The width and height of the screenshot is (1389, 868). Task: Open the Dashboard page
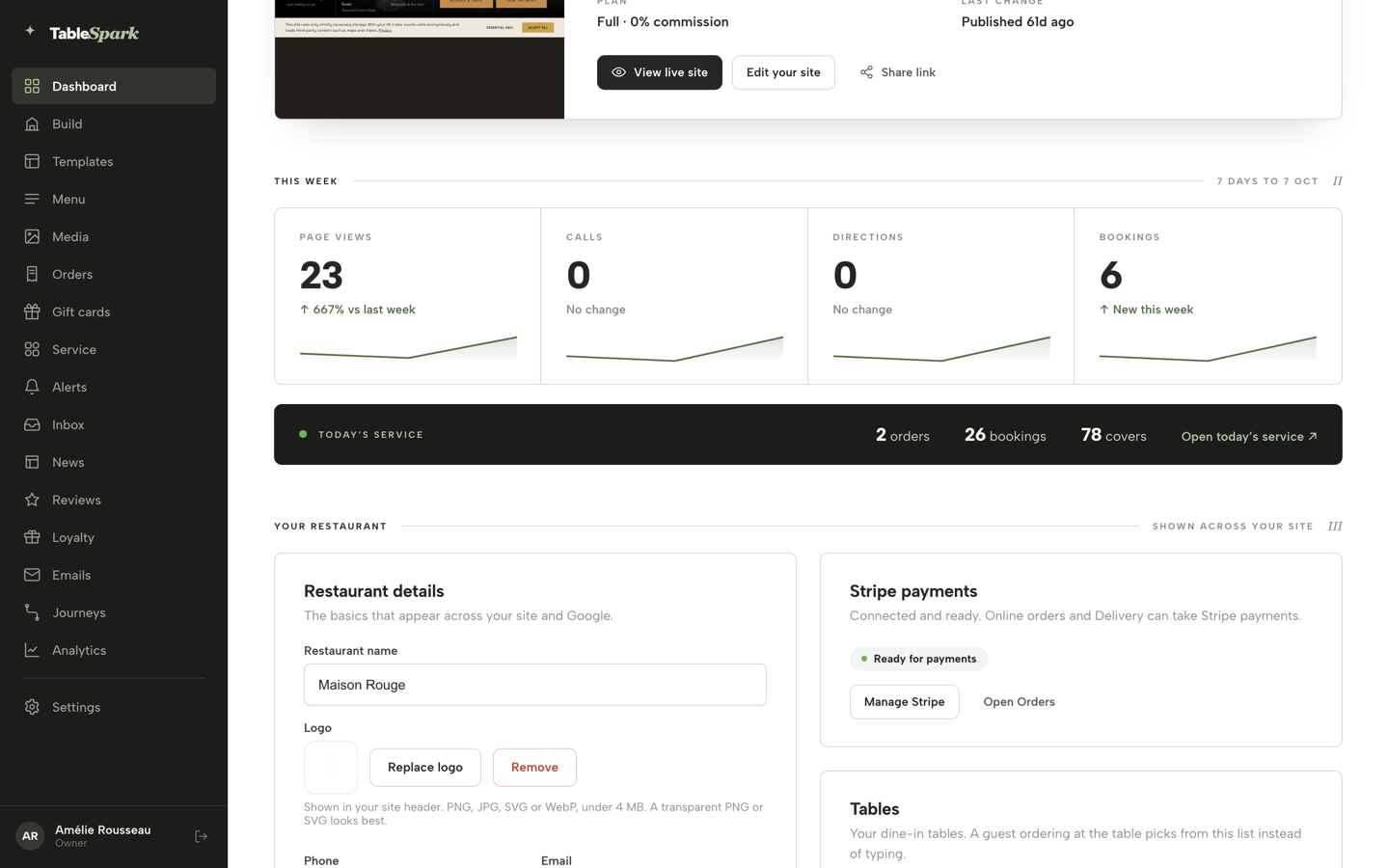pyautogui.click(x=114, y=87)
